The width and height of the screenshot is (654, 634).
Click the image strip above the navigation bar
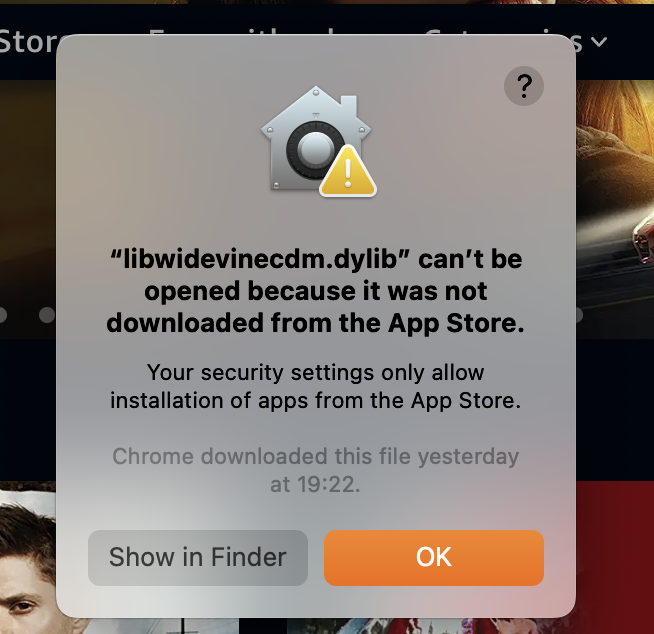click(x=327, y=2)
